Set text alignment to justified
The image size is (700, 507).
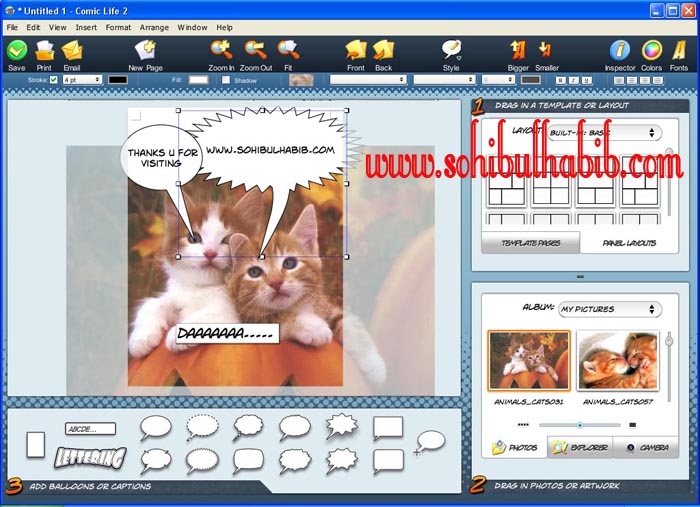[x=658, y=80]
